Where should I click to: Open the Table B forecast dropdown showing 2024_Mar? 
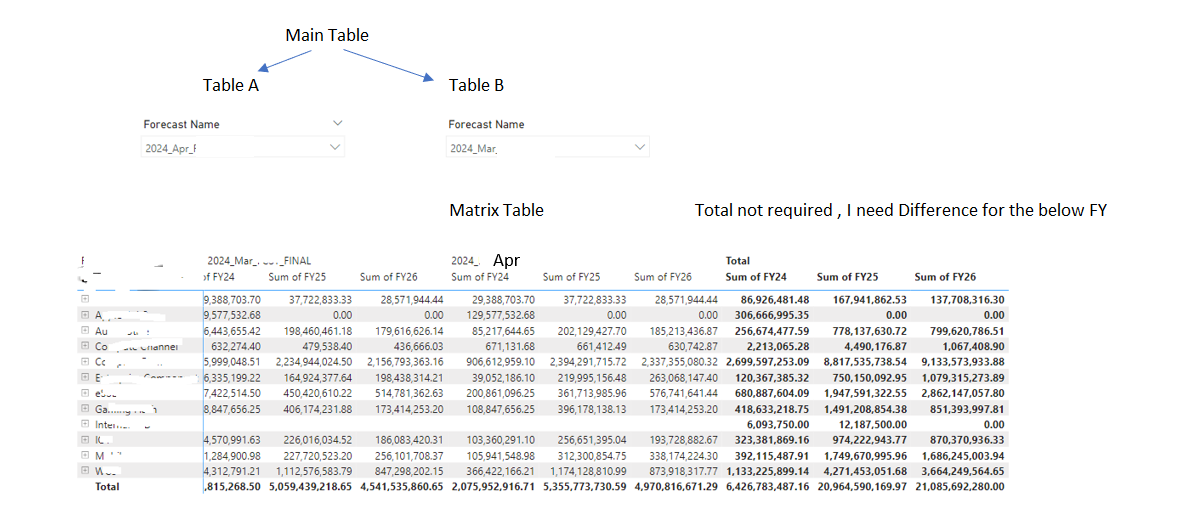[x=548, y=148]
